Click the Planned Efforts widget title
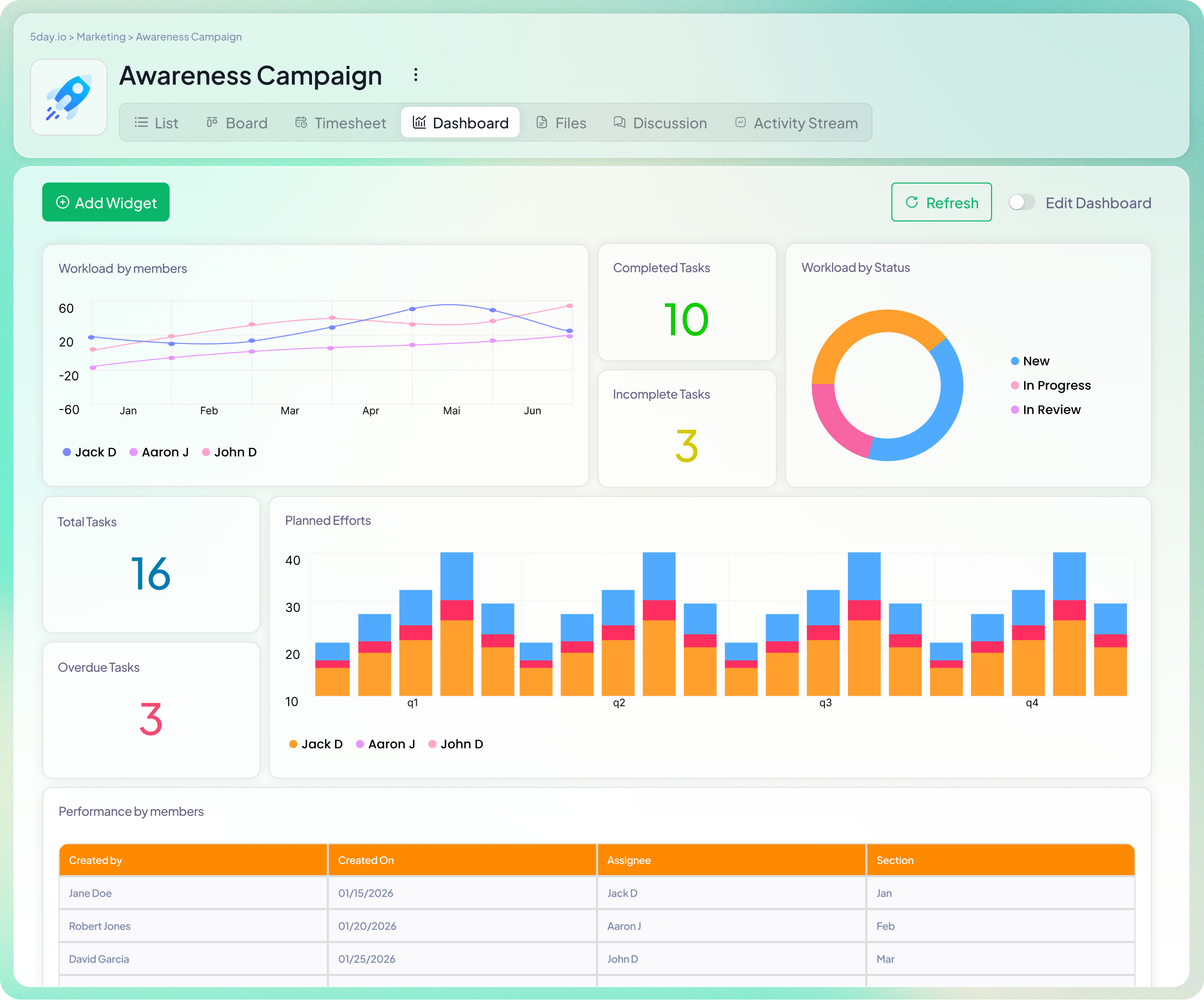 pyautogui.click(x=328, y=521)
